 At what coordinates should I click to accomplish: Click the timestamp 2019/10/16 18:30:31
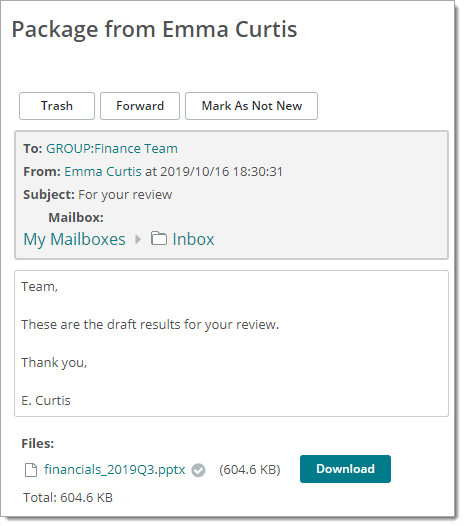pyautogui.click(x=221, y=172)
